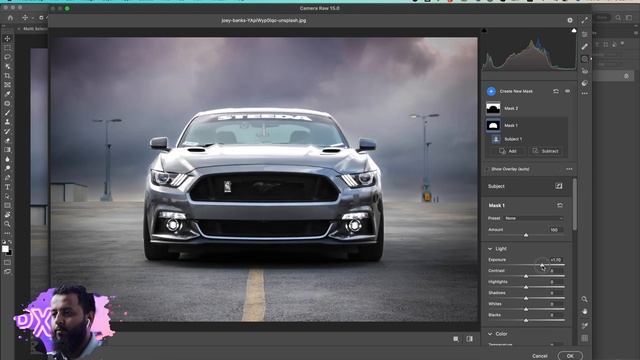The width and height of the screenshot is (640, 360).
Task: Switch to single view preview mode
Action: point(456,339)
